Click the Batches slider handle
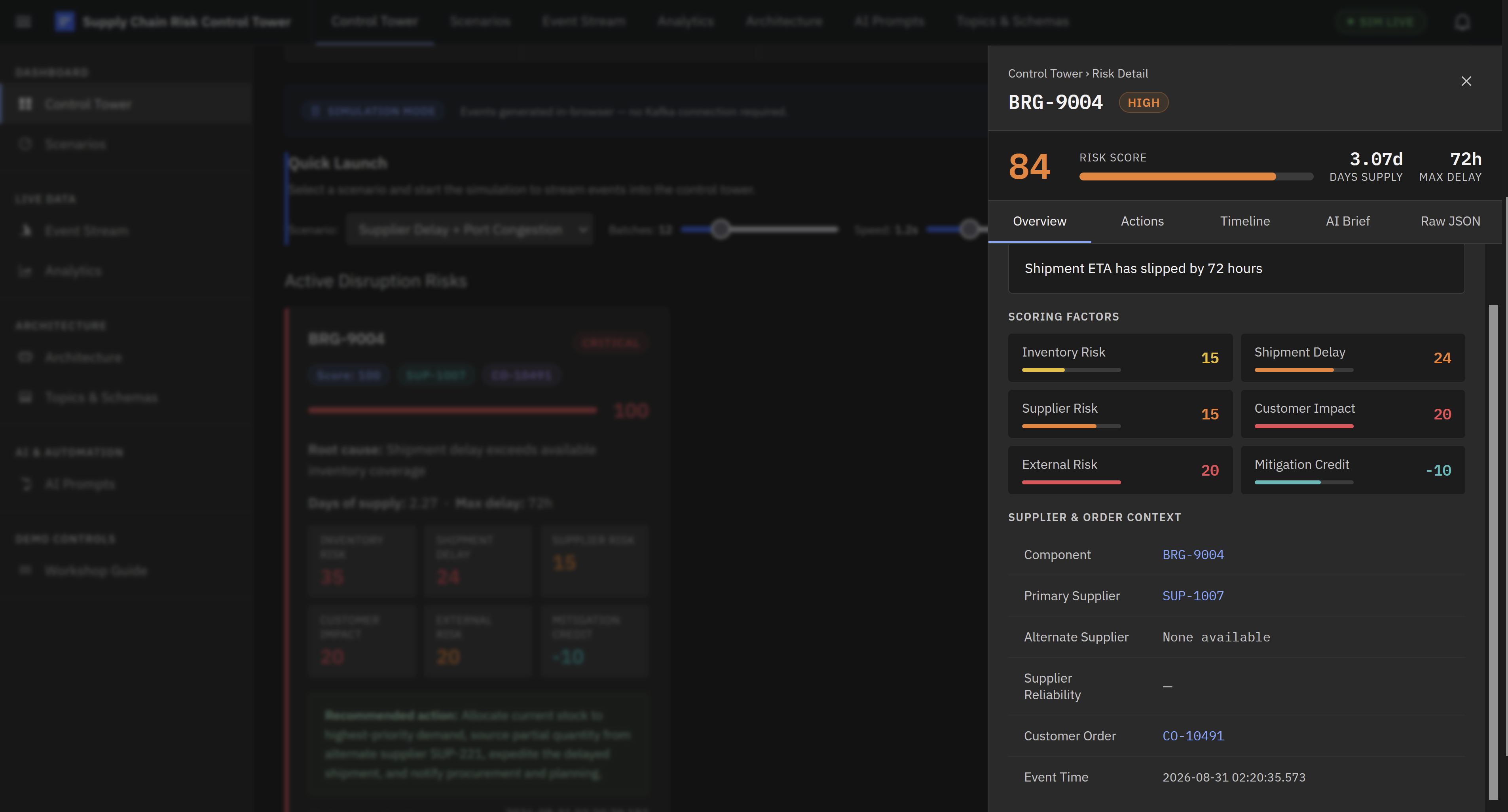The width and height of the screenshot is (1508, 812). [x=721, y=230]
